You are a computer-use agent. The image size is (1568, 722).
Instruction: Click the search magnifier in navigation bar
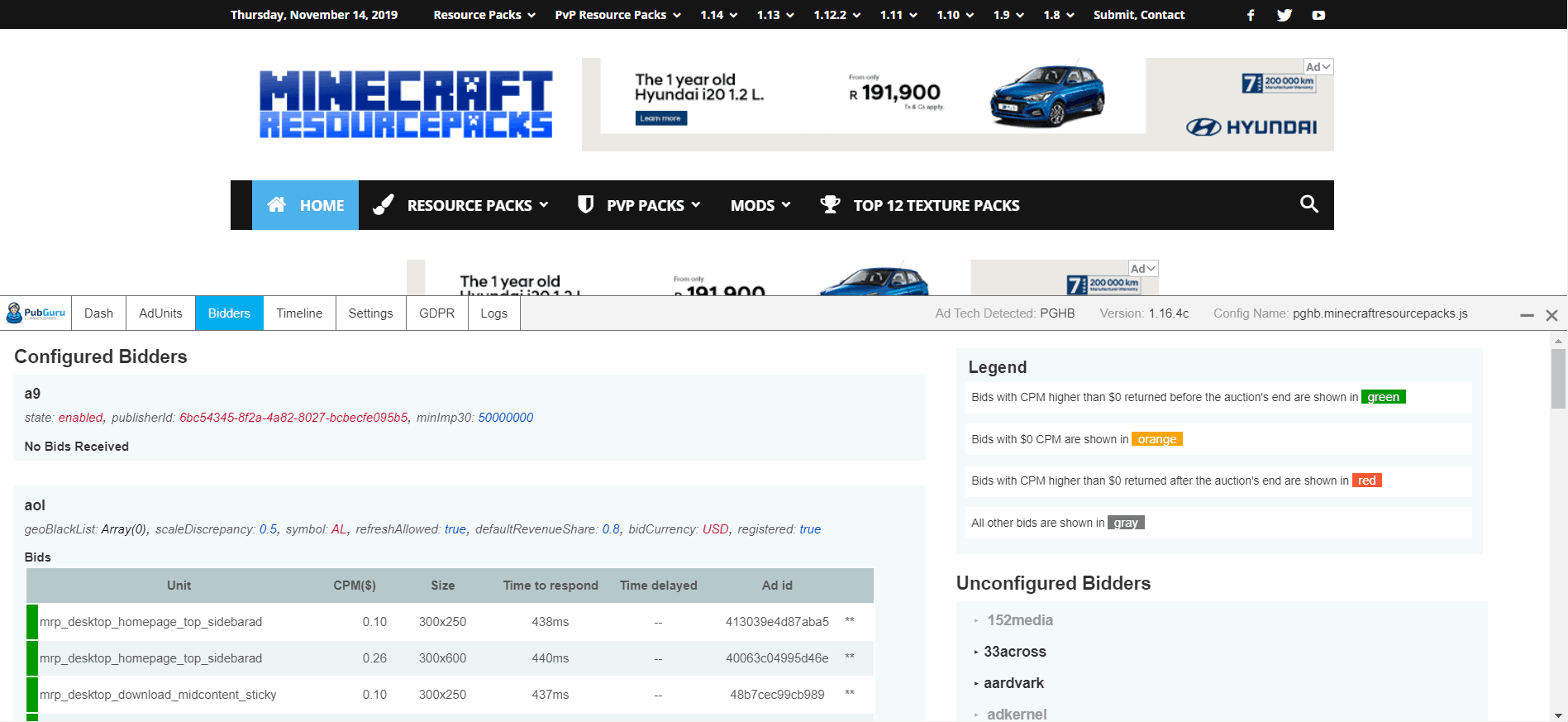1308,204
